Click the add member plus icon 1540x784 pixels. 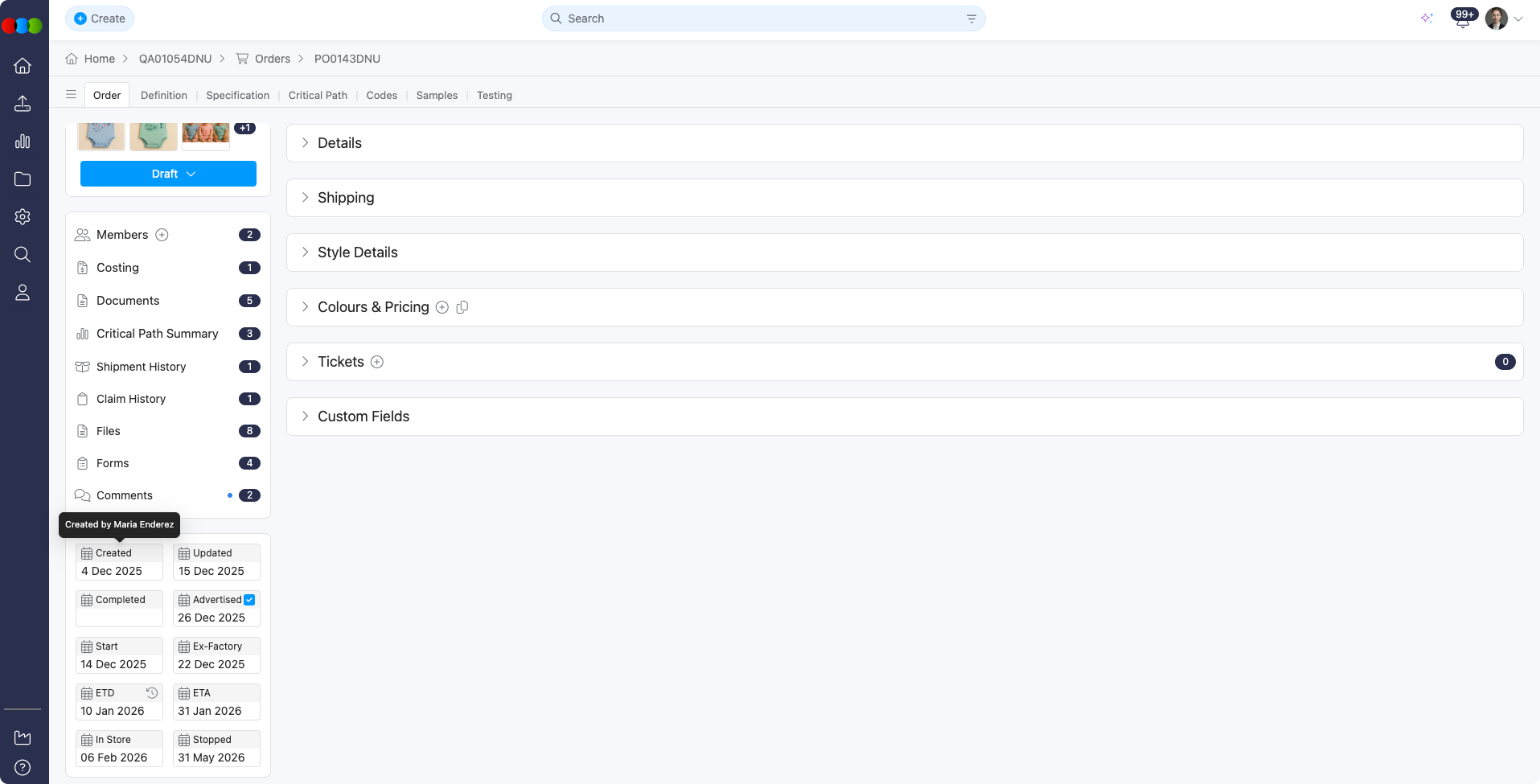click(162, 235)
